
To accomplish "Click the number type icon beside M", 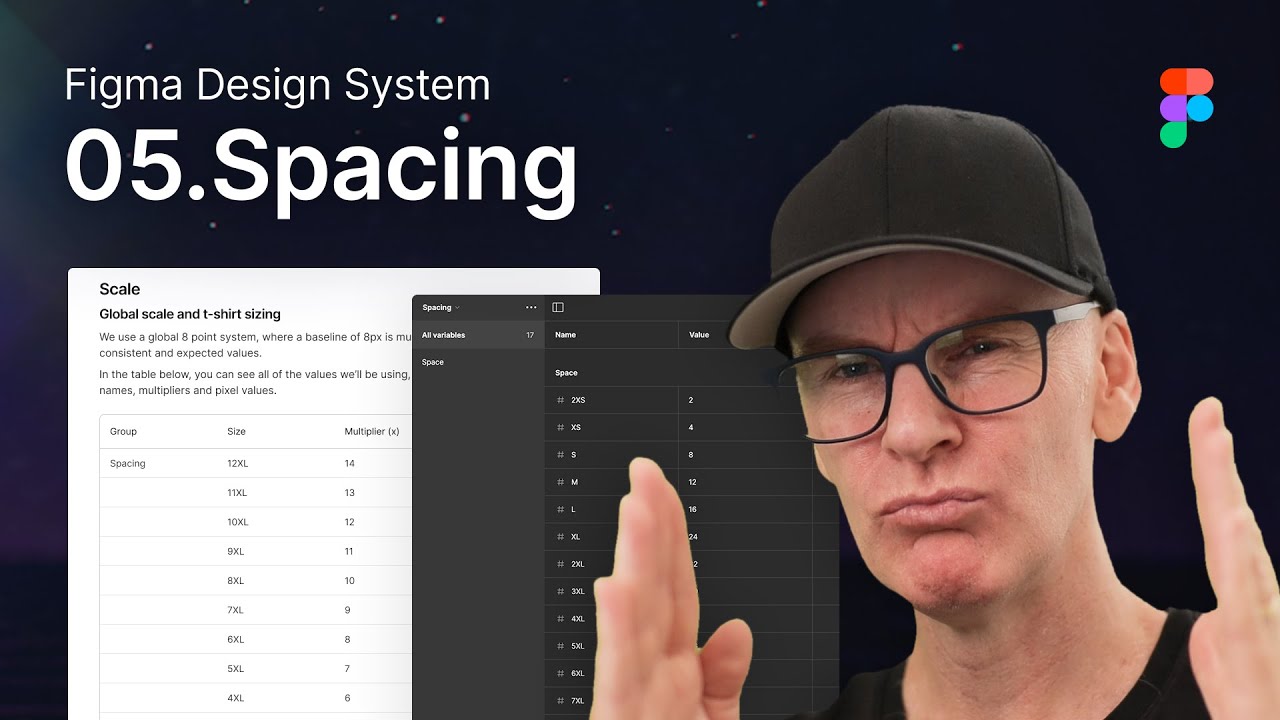I will pos(560,482).
